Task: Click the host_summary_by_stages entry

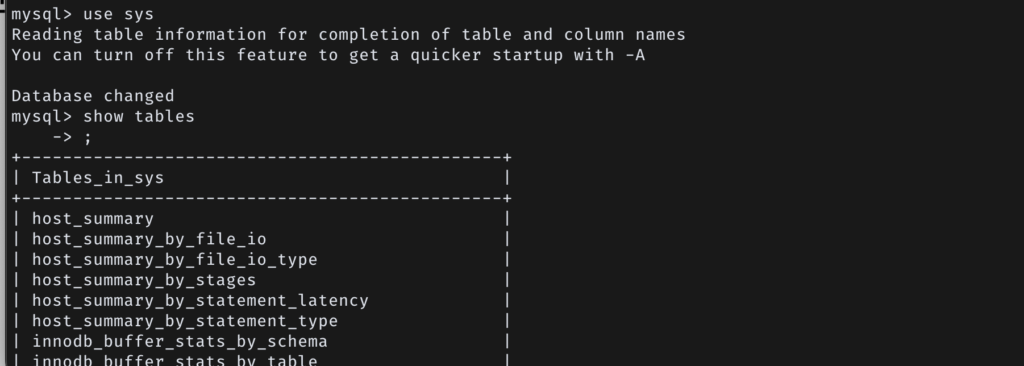Action: pyautogui.click(x=144, y=280)
